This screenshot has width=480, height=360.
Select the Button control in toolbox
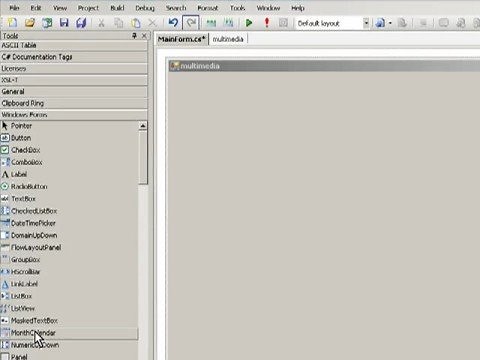click(69, 138)
